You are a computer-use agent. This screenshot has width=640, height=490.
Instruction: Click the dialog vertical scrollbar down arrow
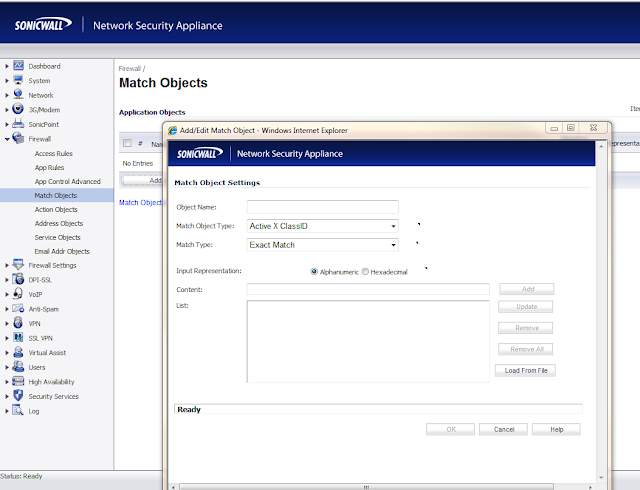pyautogui.click(x=601, y=477)
